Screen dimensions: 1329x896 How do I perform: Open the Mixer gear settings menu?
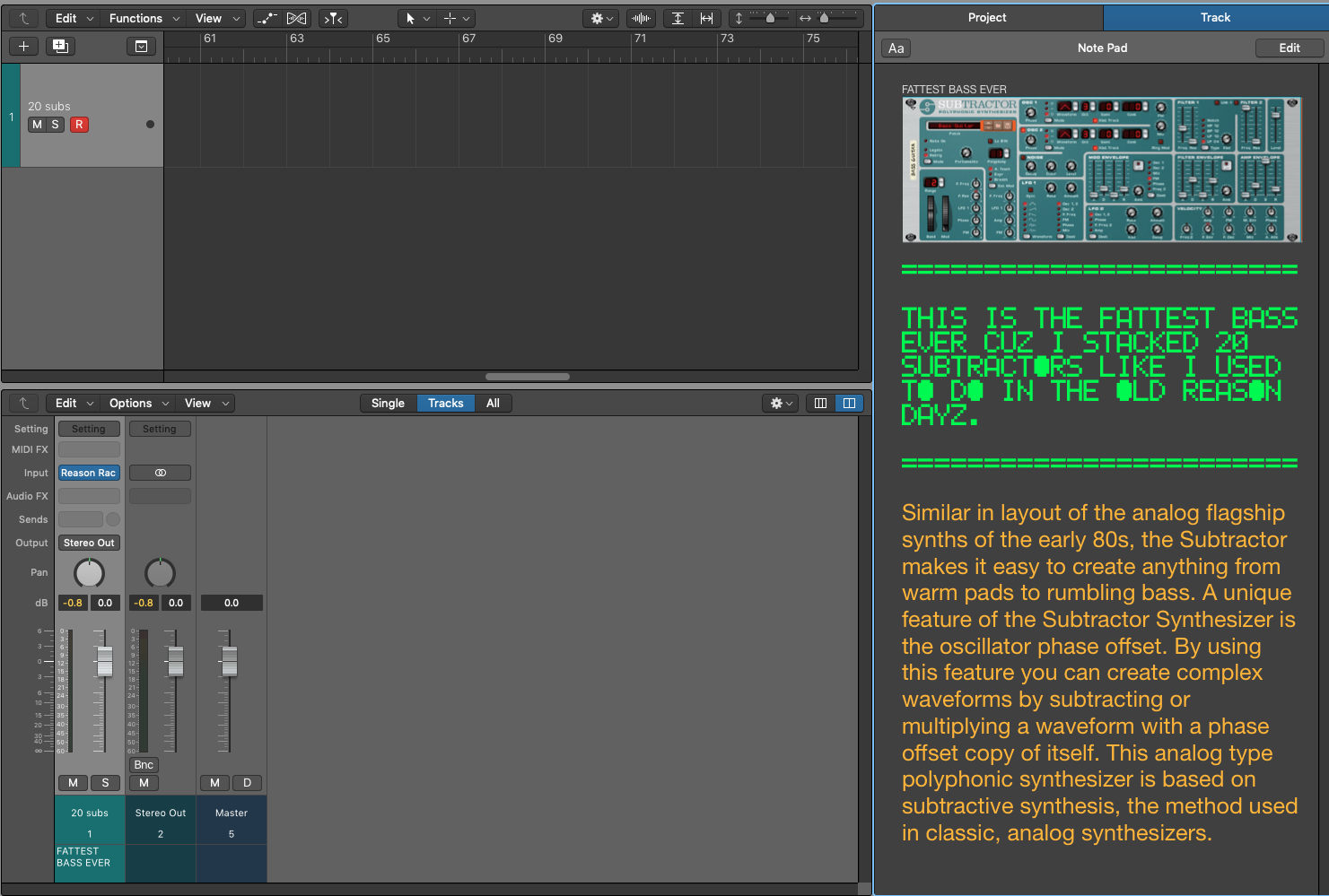pos(781,403)
